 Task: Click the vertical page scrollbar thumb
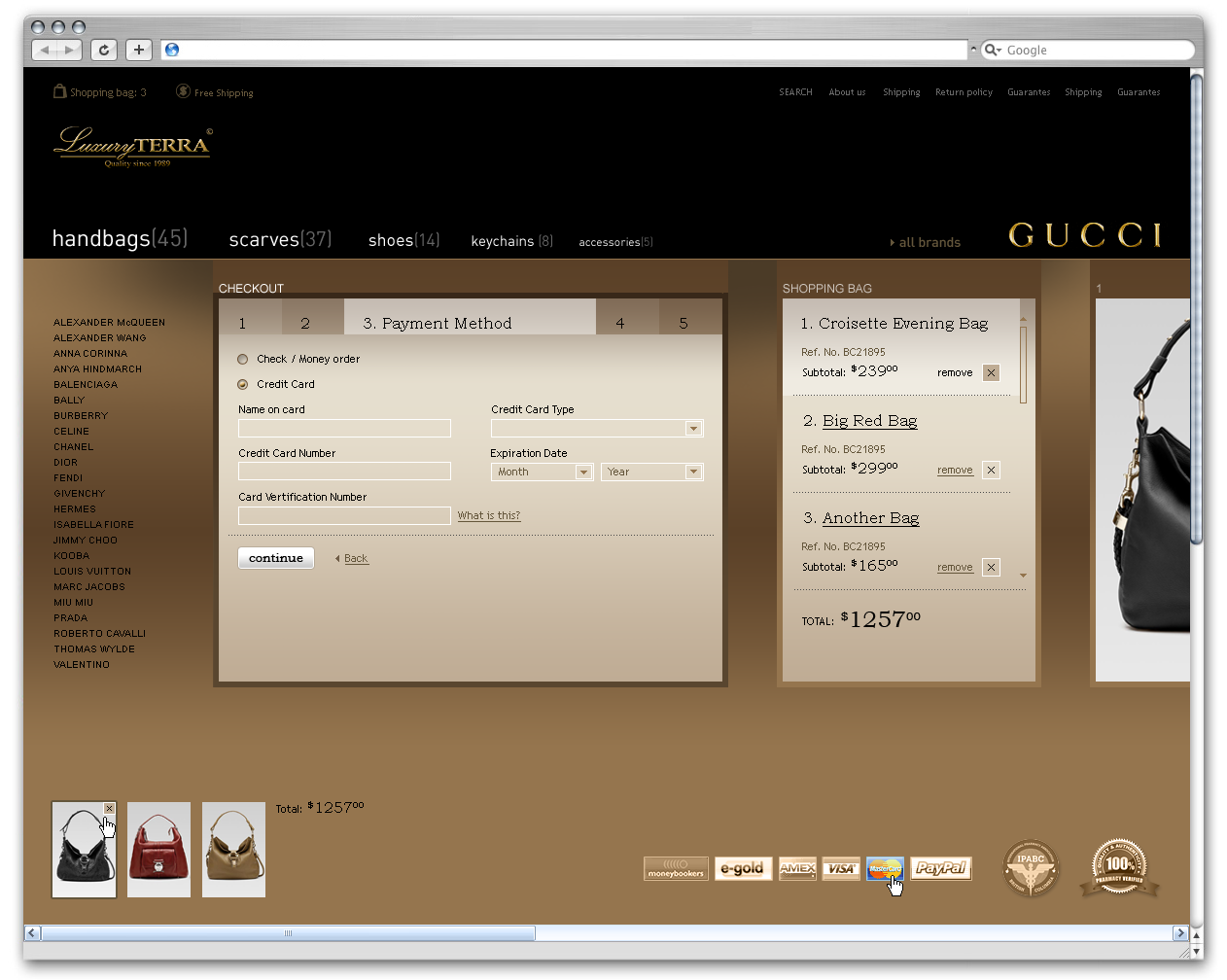click(x=1197, y=309)
